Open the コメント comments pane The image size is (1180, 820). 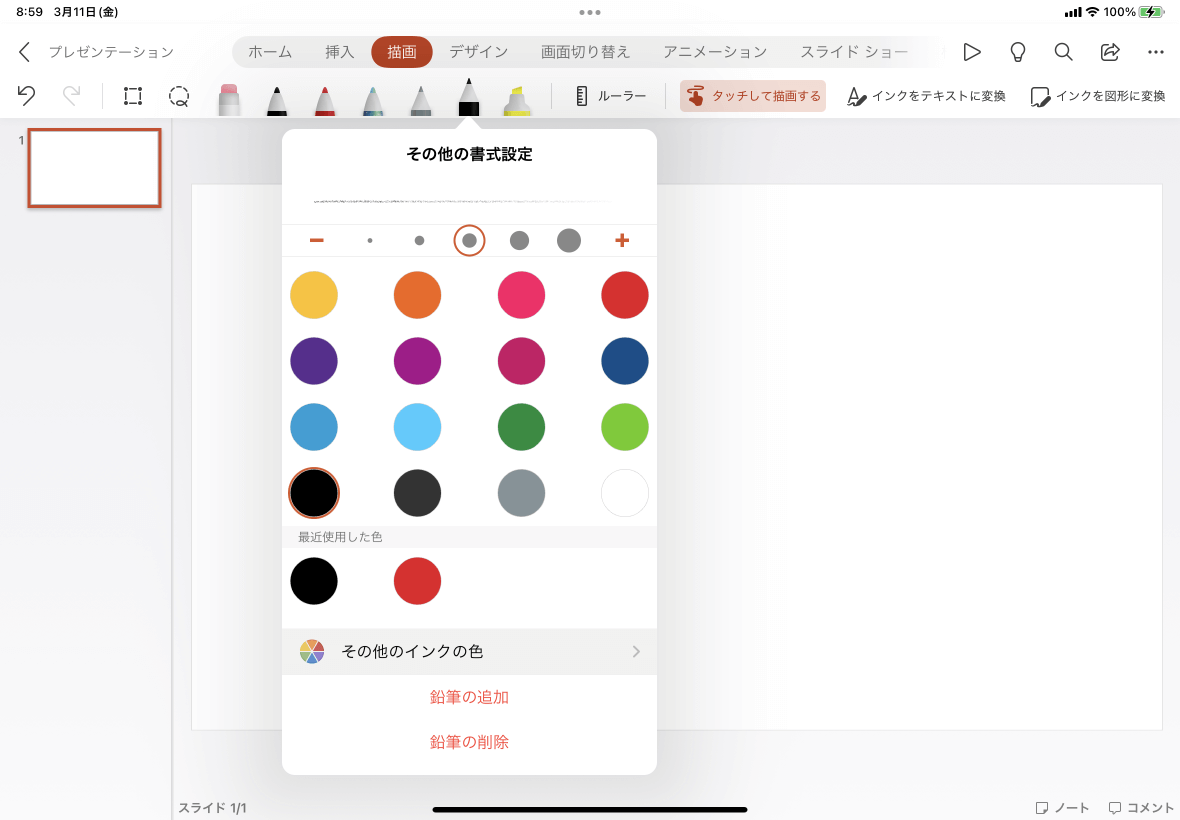click(x=1141, y=808)
